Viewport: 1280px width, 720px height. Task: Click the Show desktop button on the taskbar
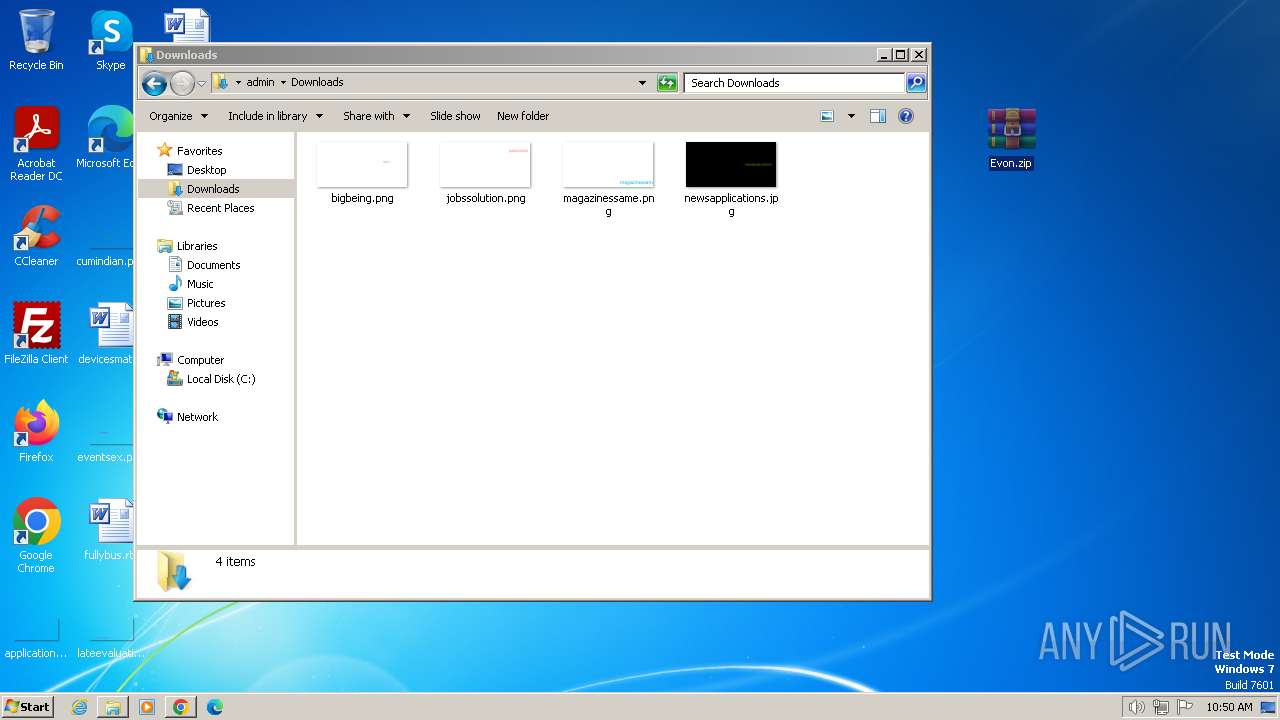[1269, 707]
